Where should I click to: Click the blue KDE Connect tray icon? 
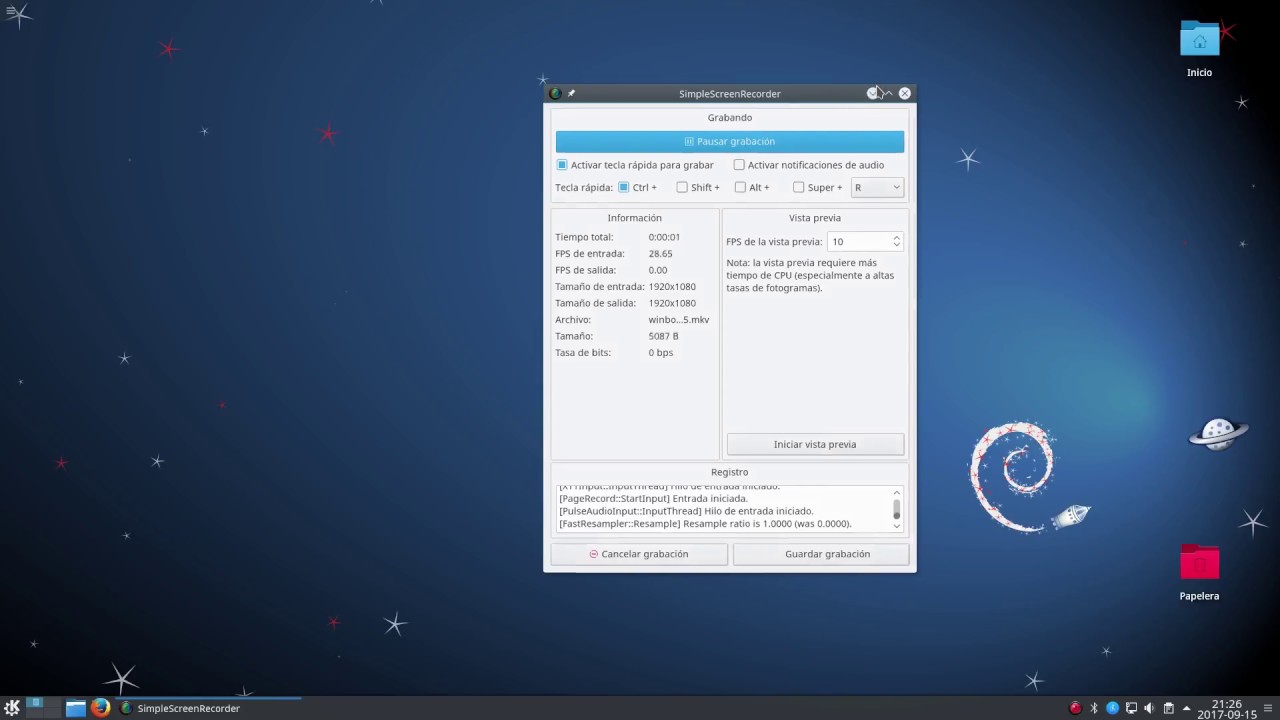pos(1112,708)
